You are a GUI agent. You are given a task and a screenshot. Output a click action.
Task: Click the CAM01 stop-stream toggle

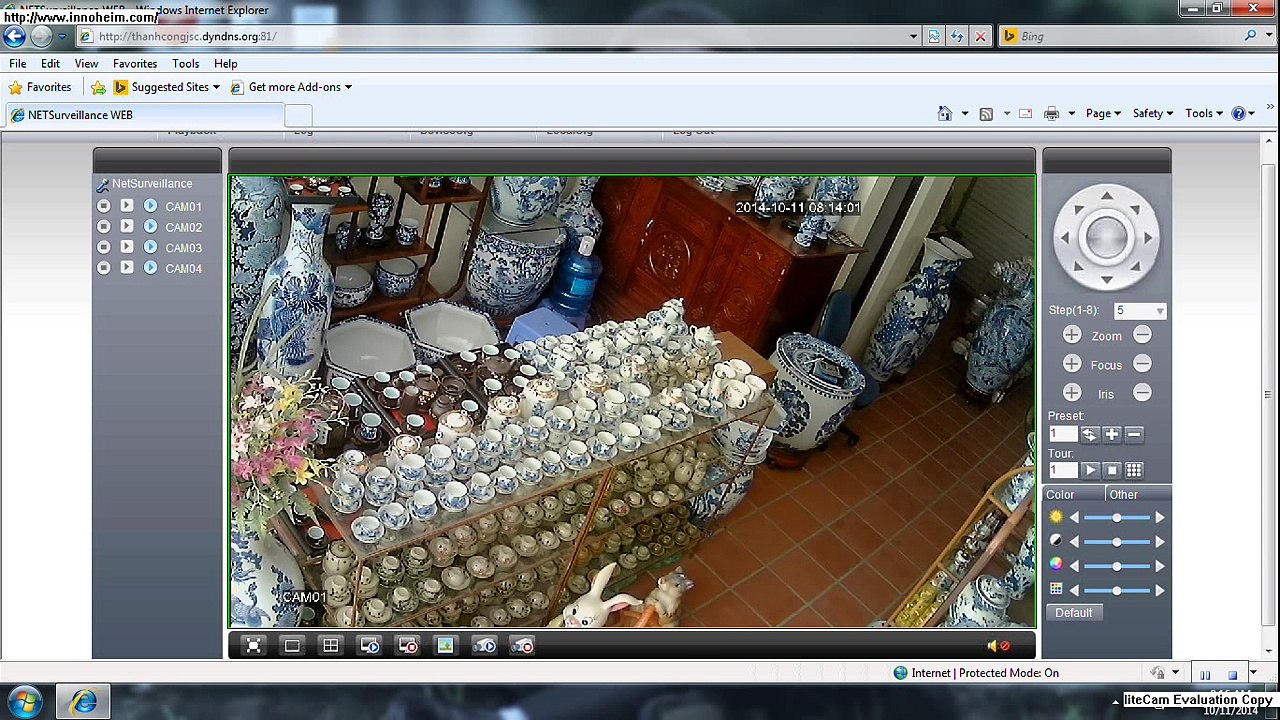[103, 206]
